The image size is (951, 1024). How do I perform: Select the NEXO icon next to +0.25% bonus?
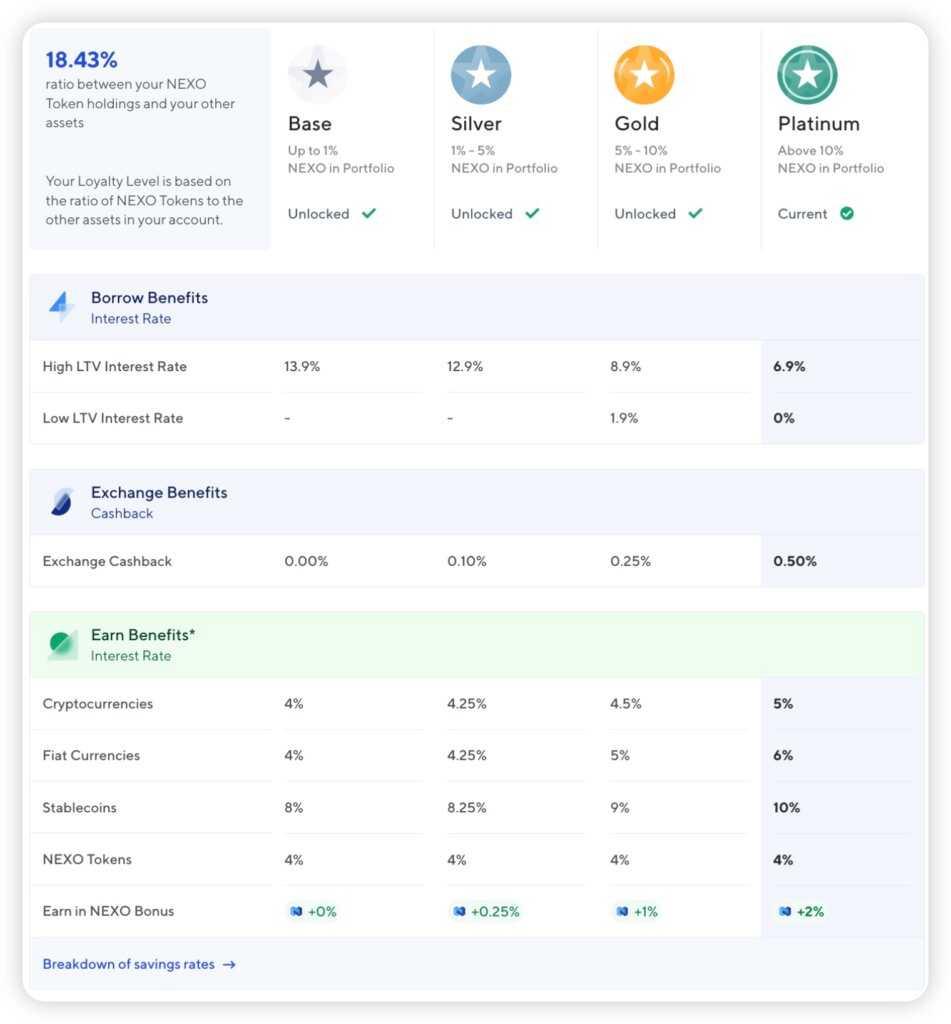tap(457, 911)
